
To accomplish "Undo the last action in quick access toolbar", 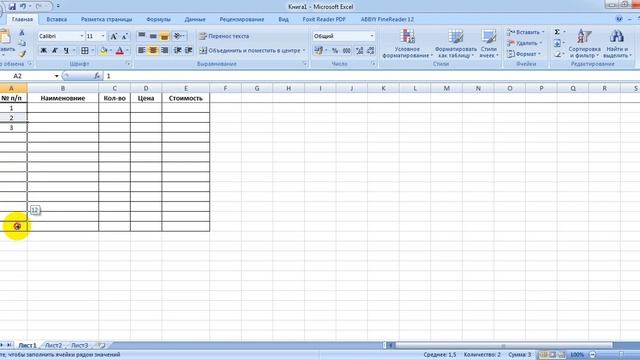I will (23, 7).
